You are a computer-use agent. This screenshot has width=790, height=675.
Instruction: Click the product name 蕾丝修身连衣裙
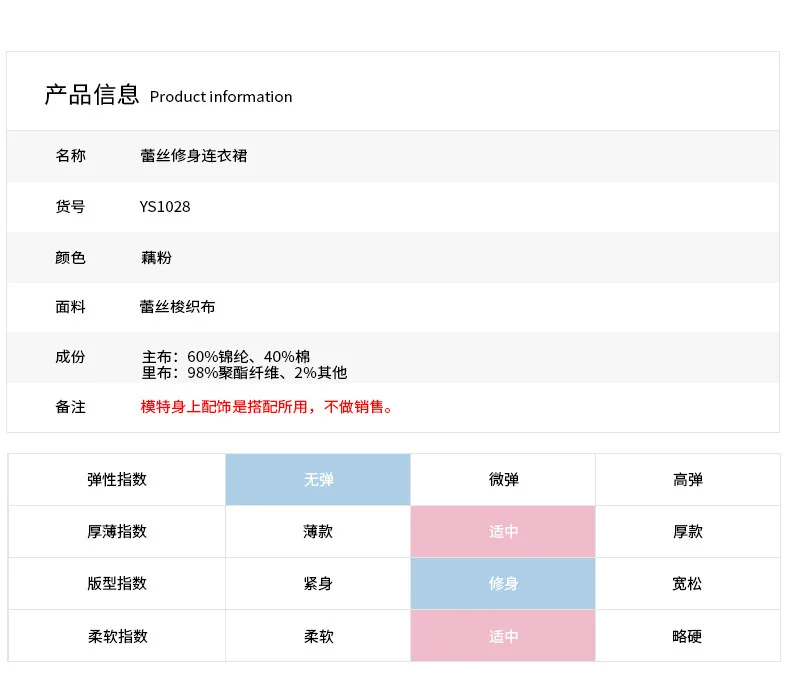tap(194, 156)
